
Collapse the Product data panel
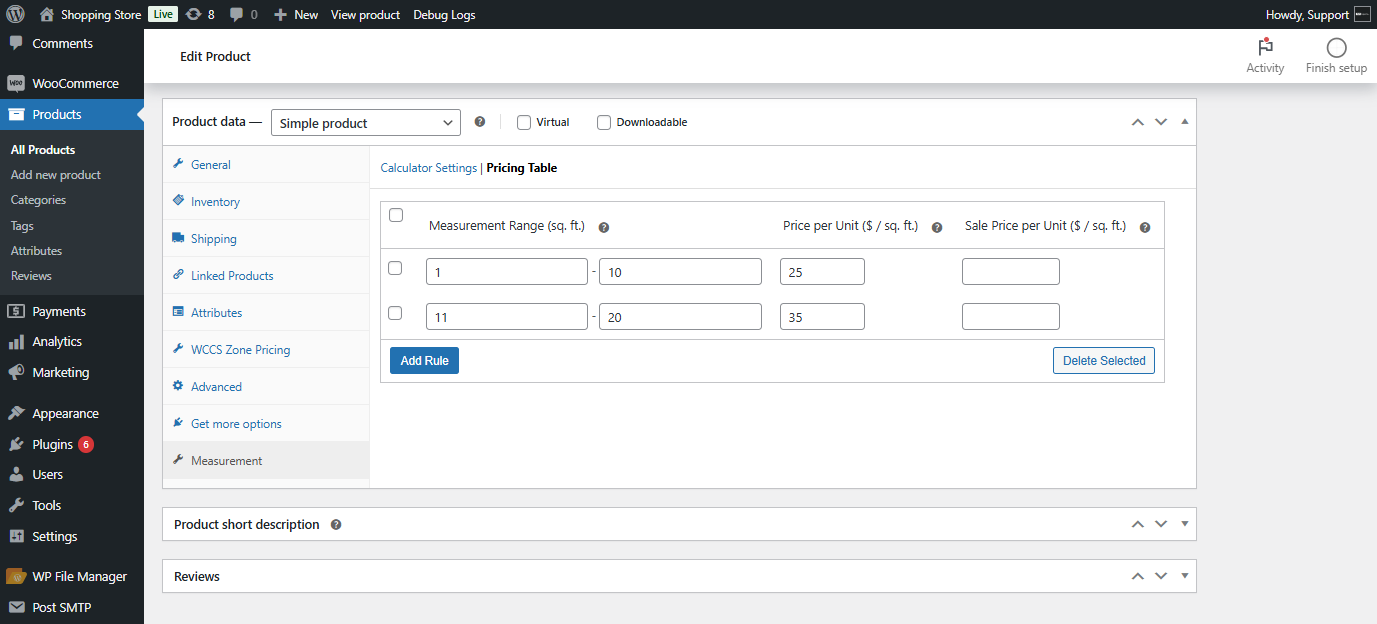tap(1185, 122)
